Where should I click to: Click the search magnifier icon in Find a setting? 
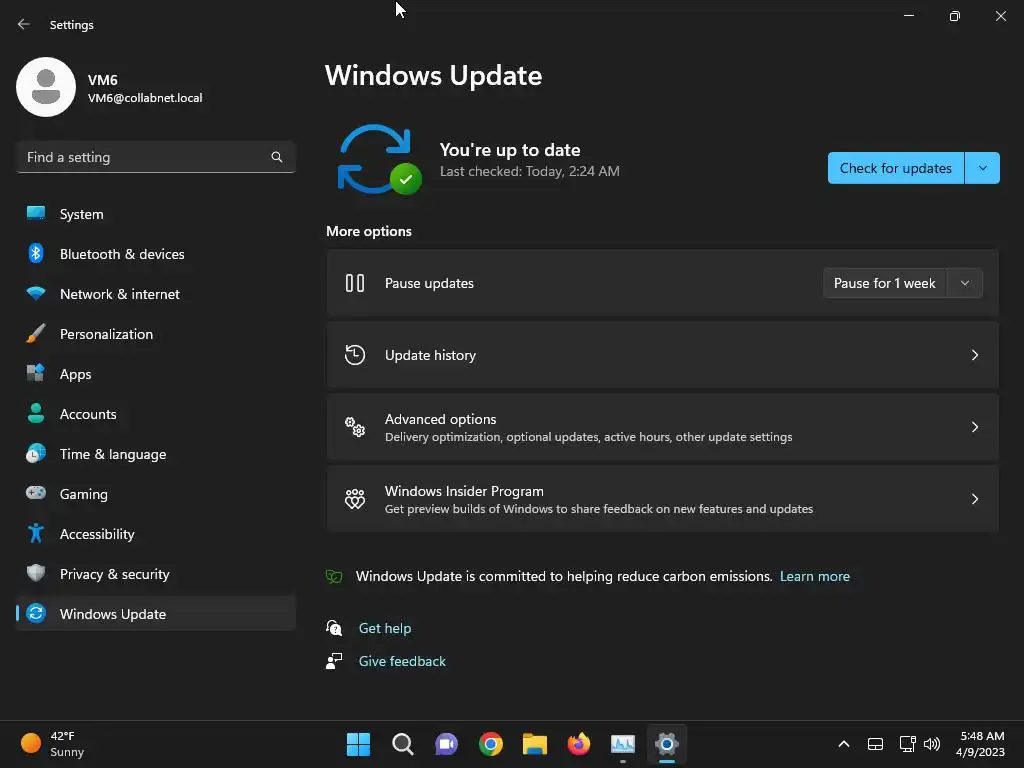tap(277, 157)
